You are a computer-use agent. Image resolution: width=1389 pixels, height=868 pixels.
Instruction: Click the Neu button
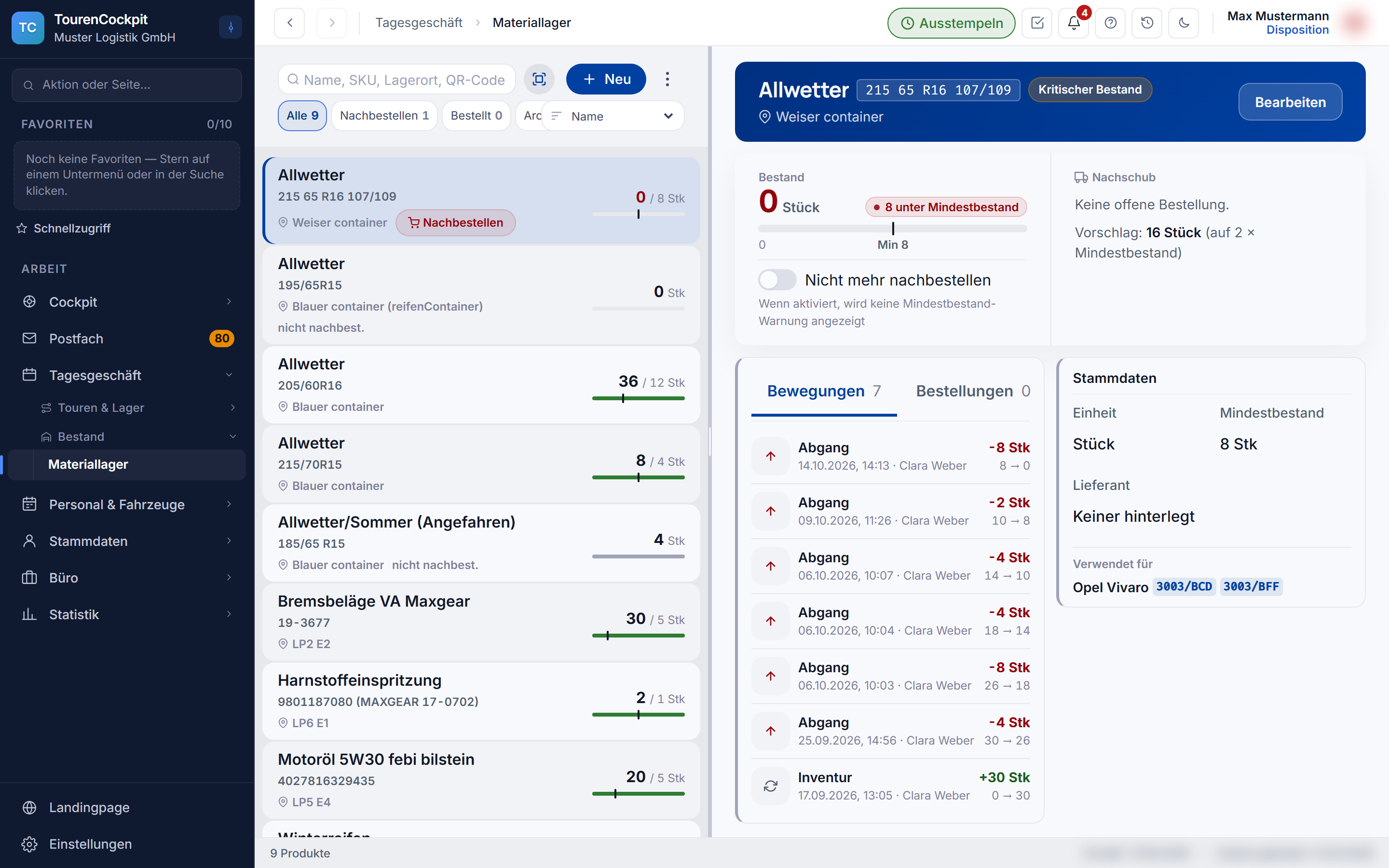click(606, 79)
